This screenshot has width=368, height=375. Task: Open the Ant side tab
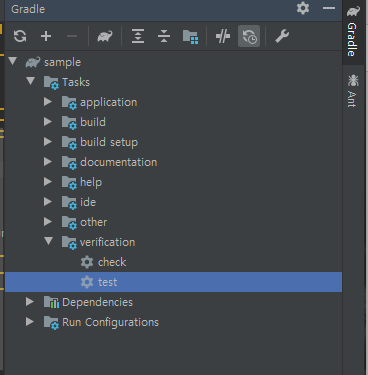pyautogui.click(x=353, y=91)
